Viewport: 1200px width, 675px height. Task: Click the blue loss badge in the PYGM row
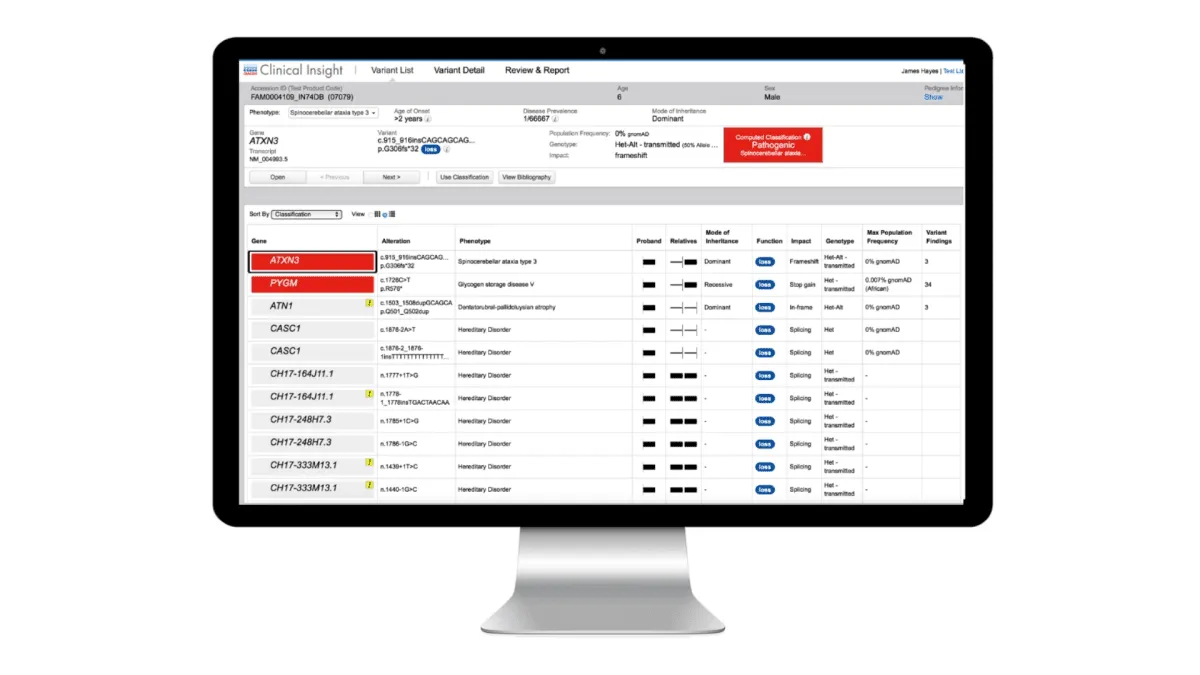(x=764, y=284)
